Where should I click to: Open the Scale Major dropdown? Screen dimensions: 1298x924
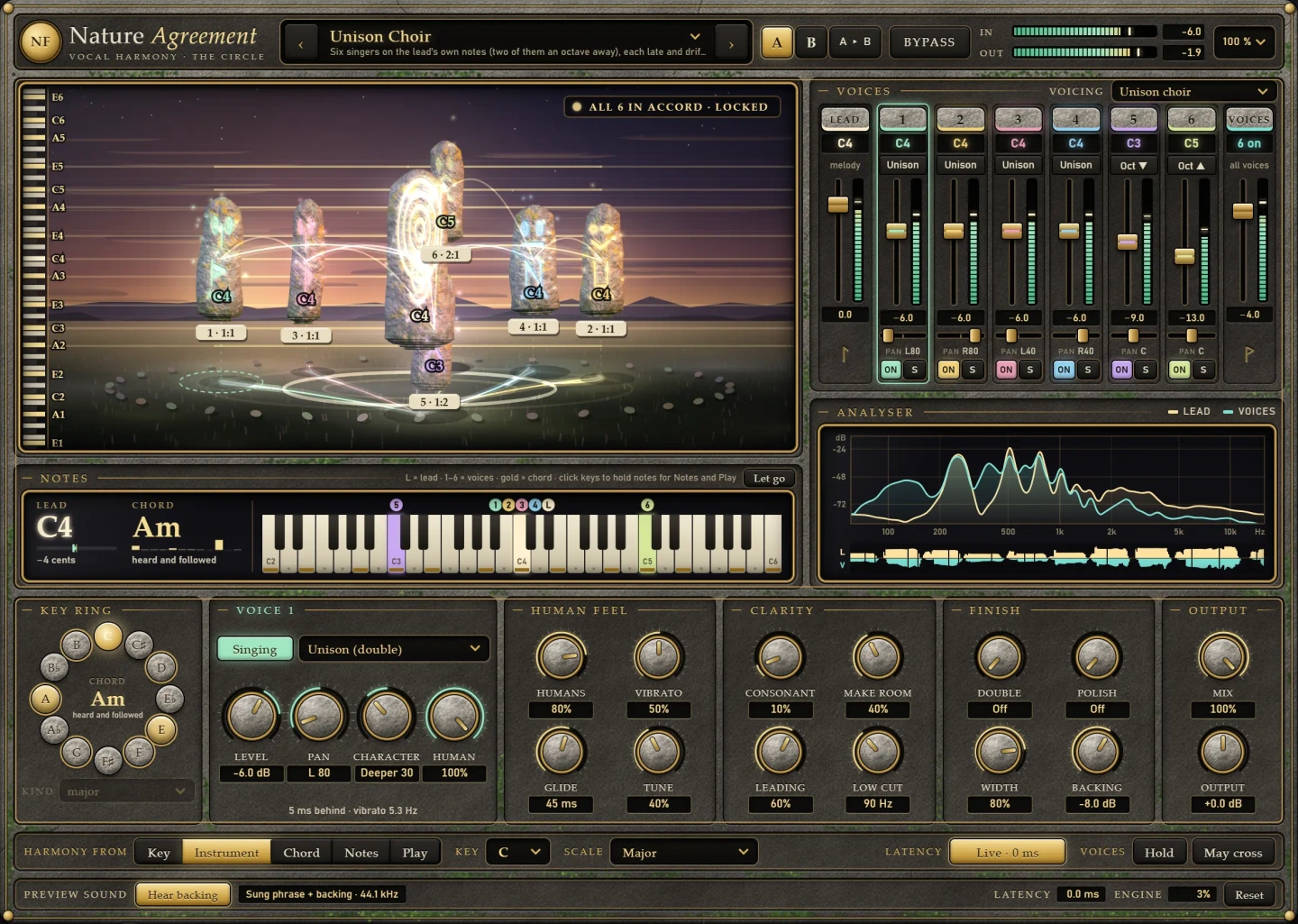pos(684,852)
